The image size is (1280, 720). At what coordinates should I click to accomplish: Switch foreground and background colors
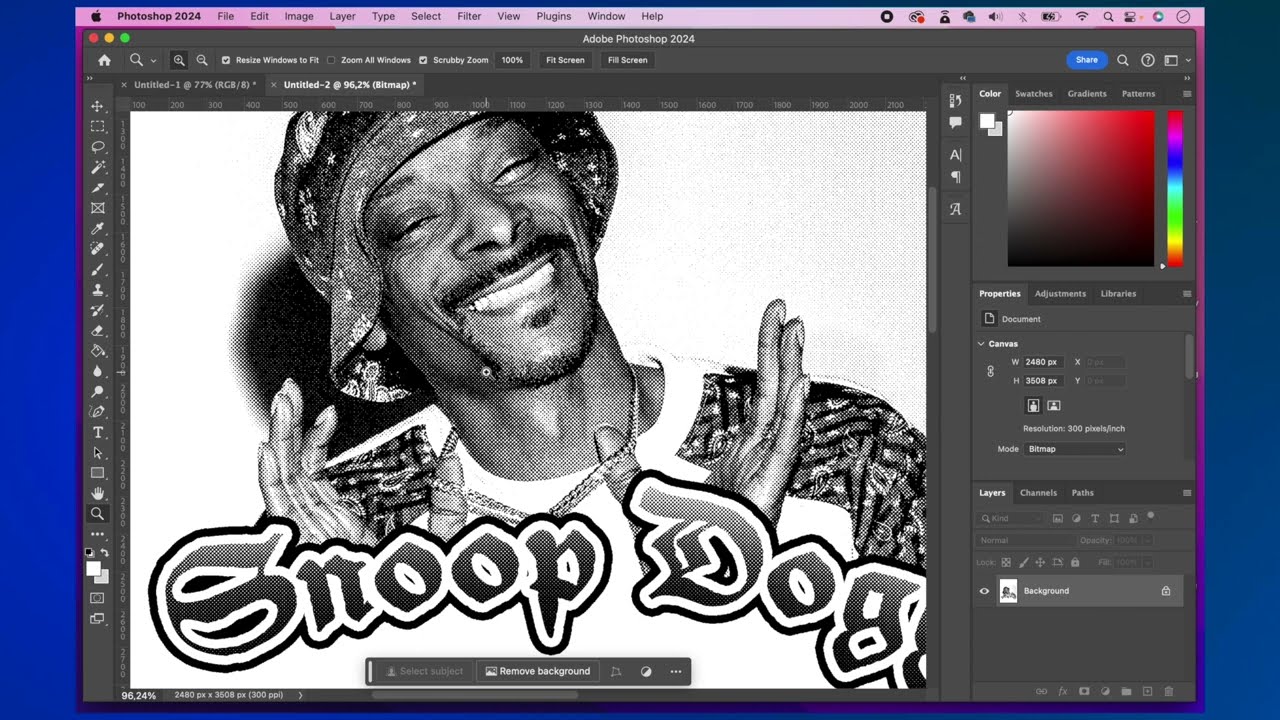[x=104, y=553]
